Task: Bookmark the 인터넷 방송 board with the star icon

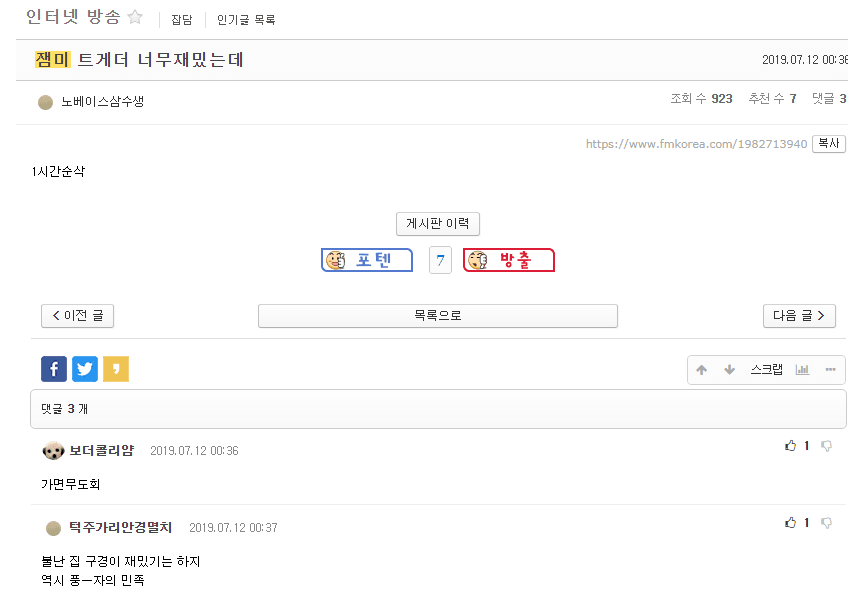Action: (x=135, y=17)
